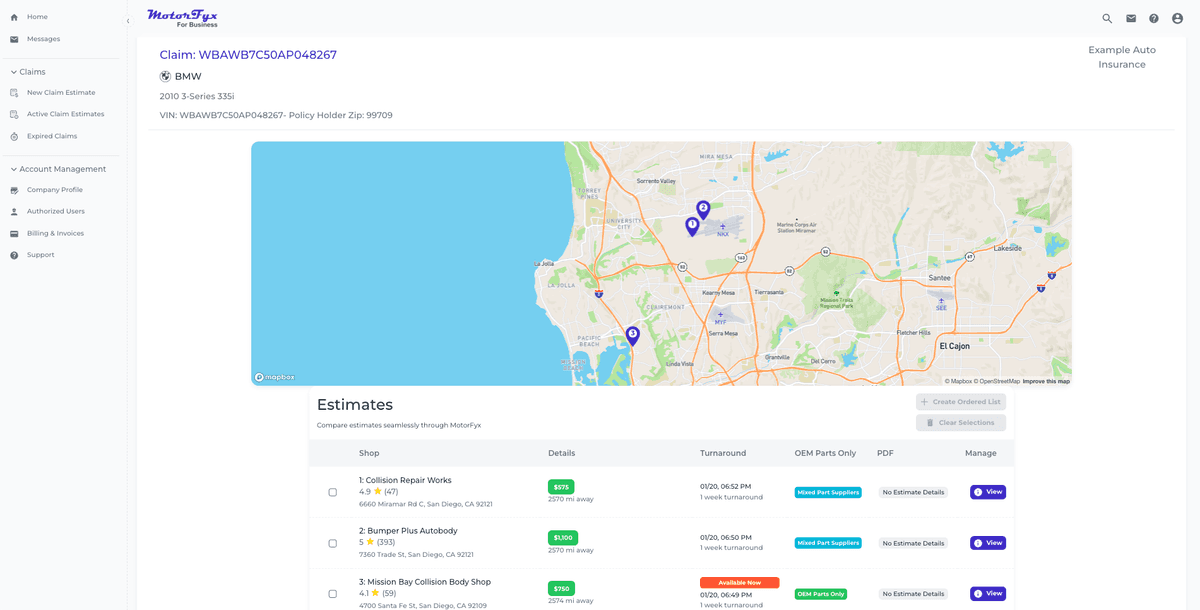The height and width of the screenshot is (610, 1200).
Task: Check the Collision Repair Works checkbox
Action: [x=333, y=492]
